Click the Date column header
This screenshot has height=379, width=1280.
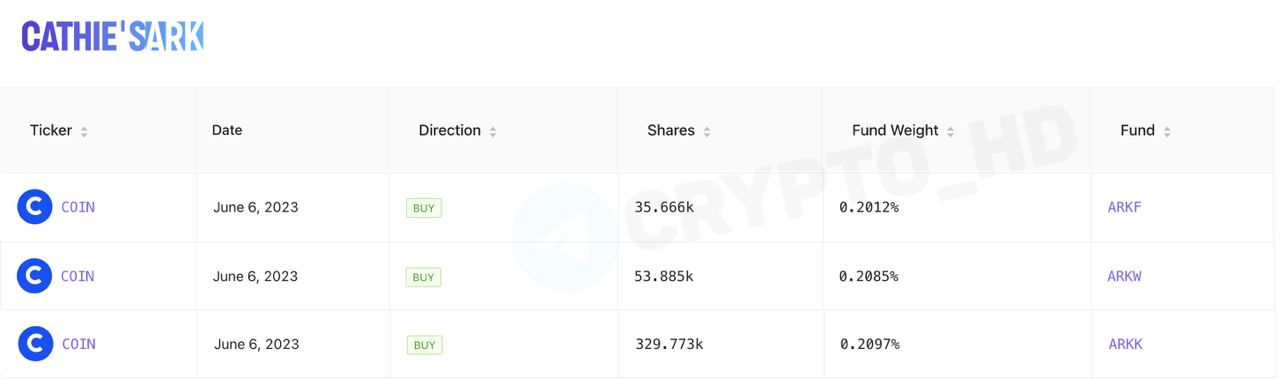(227, 130)
